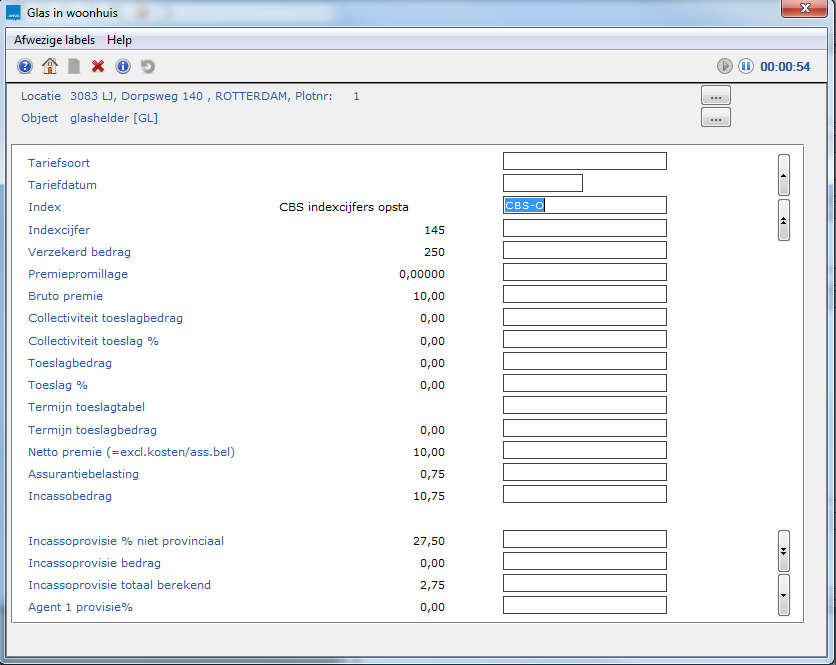Click the house home icon in toolbar
Image resolution: width=836 pixels, height=665 pixels.
pyautogui.click(x=50, y=66)
